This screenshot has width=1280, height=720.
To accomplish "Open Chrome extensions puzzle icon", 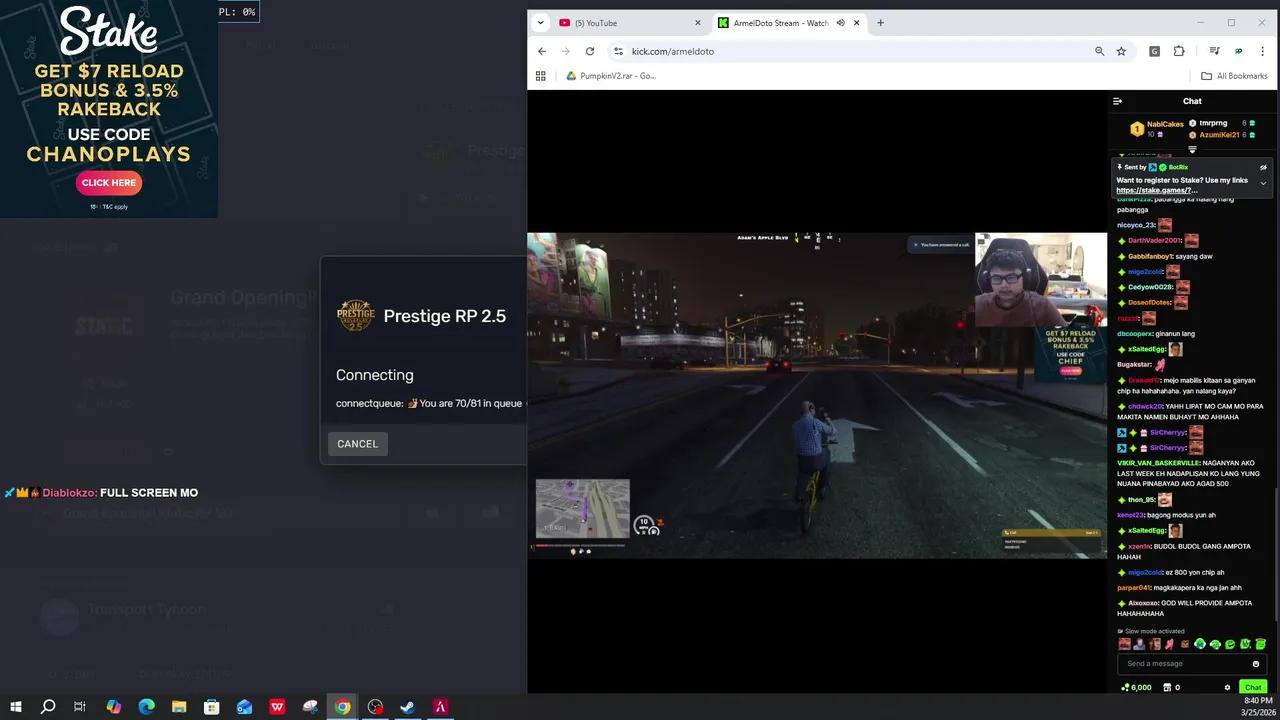I will (x=1179, y=51).
